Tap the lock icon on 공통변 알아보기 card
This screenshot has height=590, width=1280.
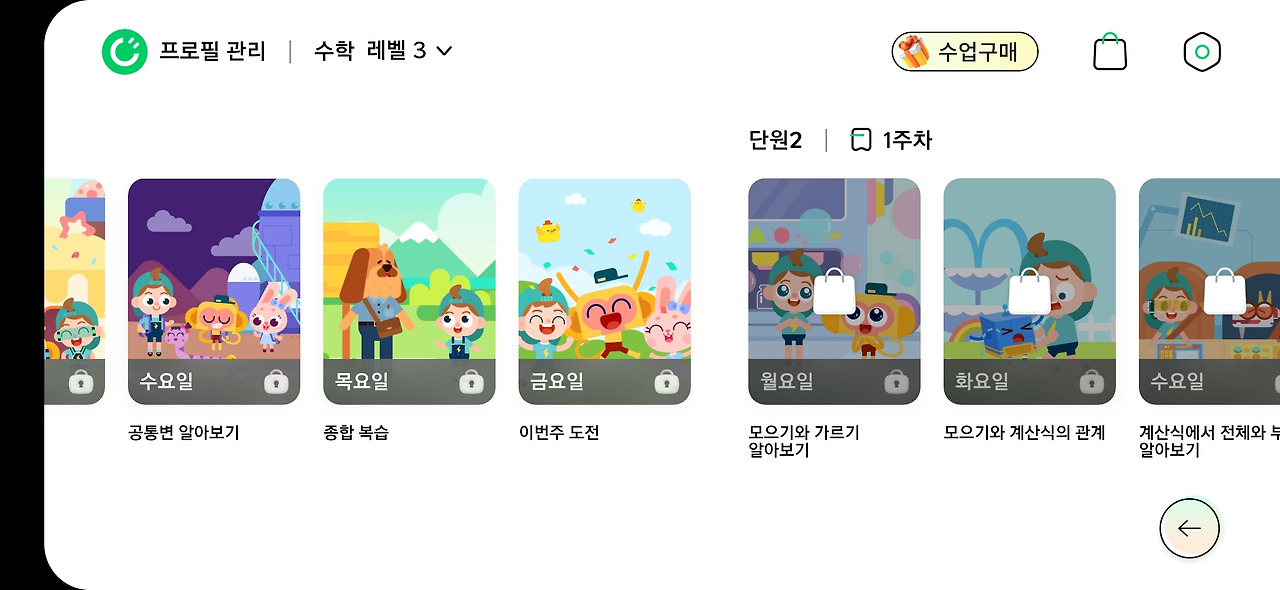(x=276, y=382)
